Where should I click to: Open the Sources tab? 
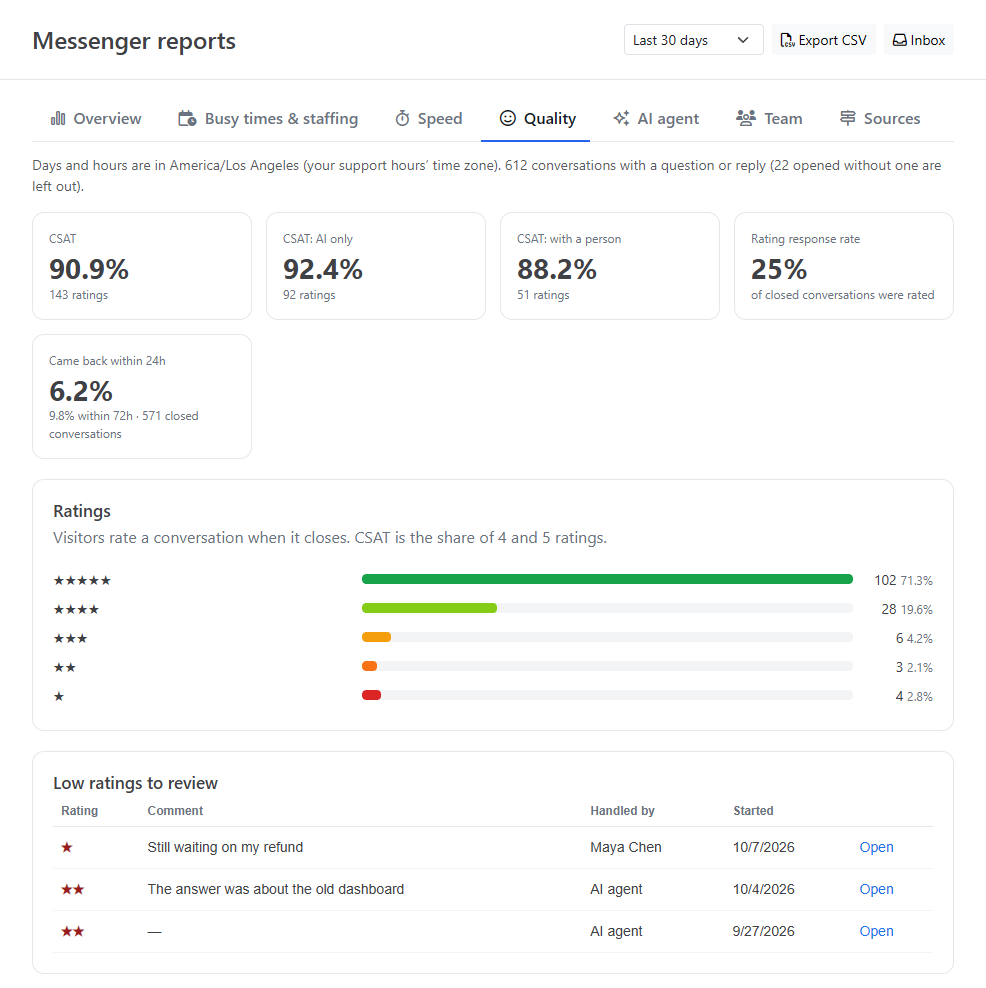coord(880,118)
